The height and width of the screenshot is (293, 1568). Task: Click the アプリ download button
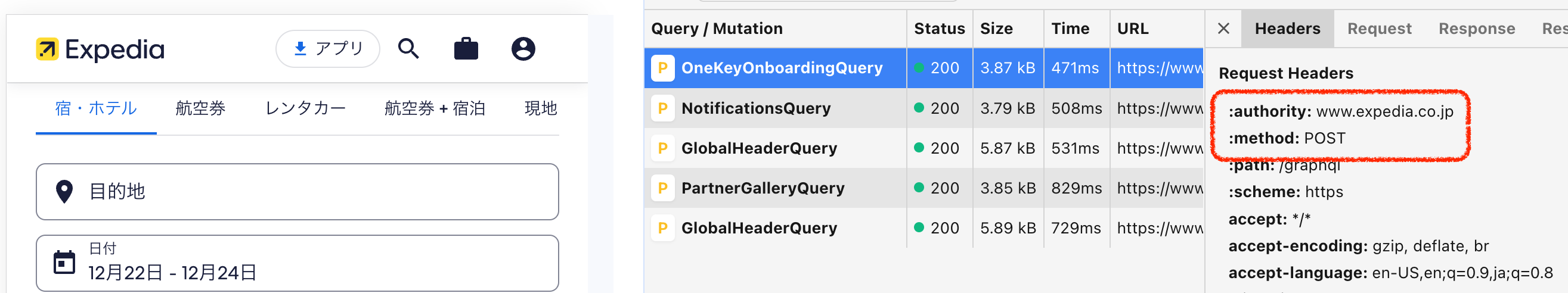[x=327, y=49]
